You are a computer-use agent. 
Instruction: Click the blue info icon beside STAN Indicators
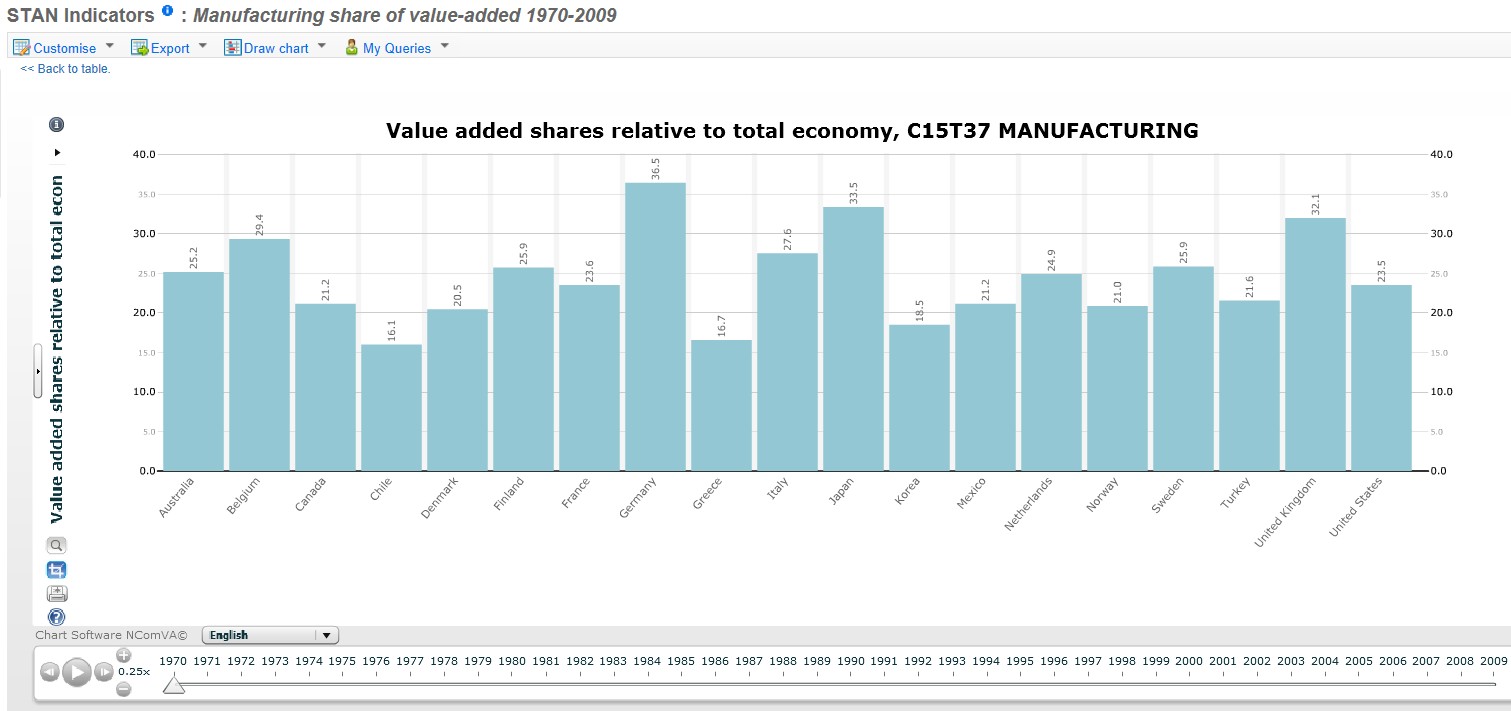point(167,12)
